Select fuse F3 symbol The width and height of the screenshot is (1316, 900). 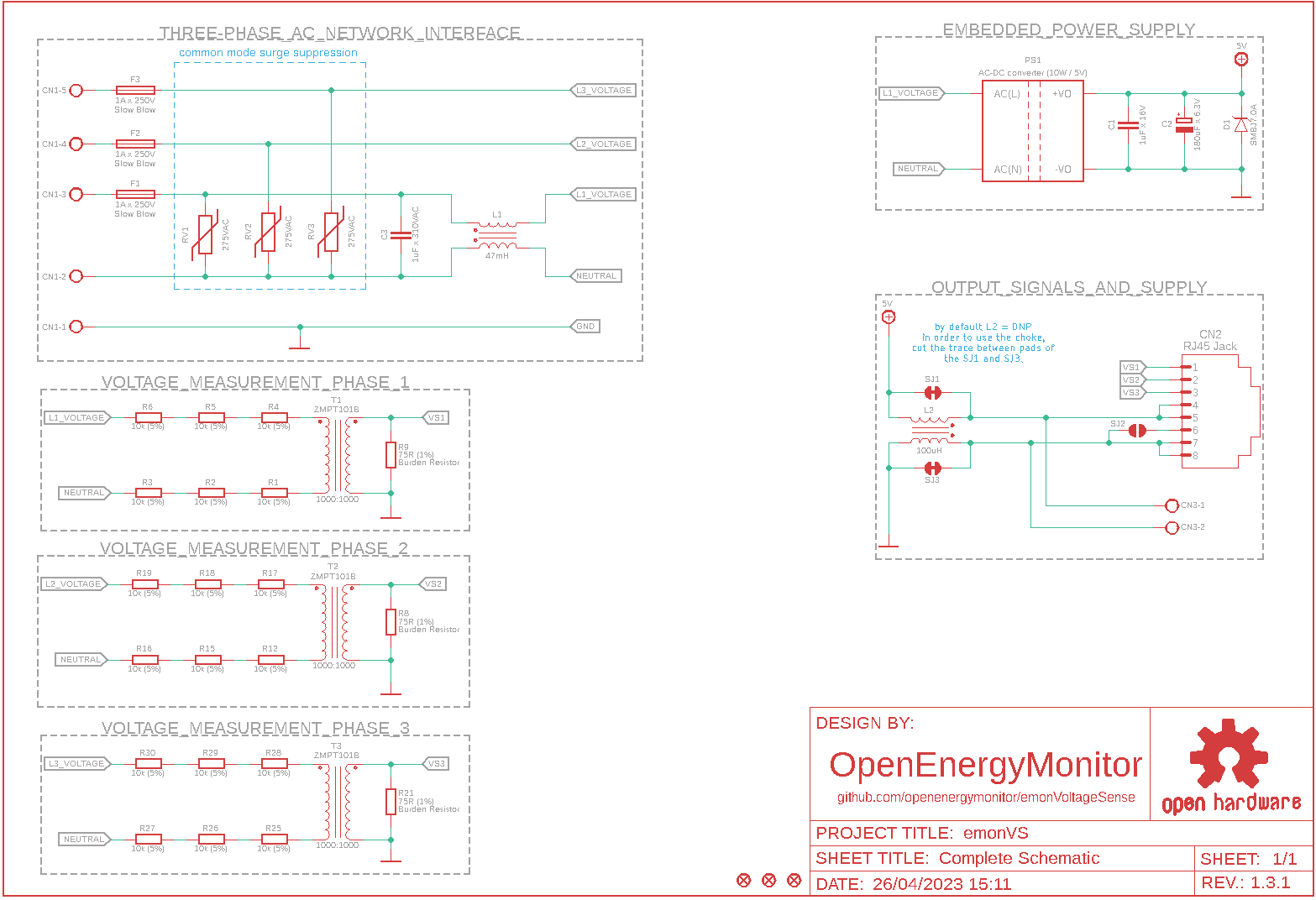pos(135,90)
